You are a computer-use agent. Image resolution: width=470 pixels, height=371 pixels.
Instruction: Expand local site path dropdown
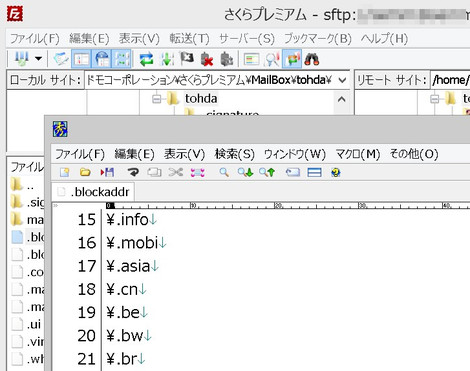(x=342, y=80)
